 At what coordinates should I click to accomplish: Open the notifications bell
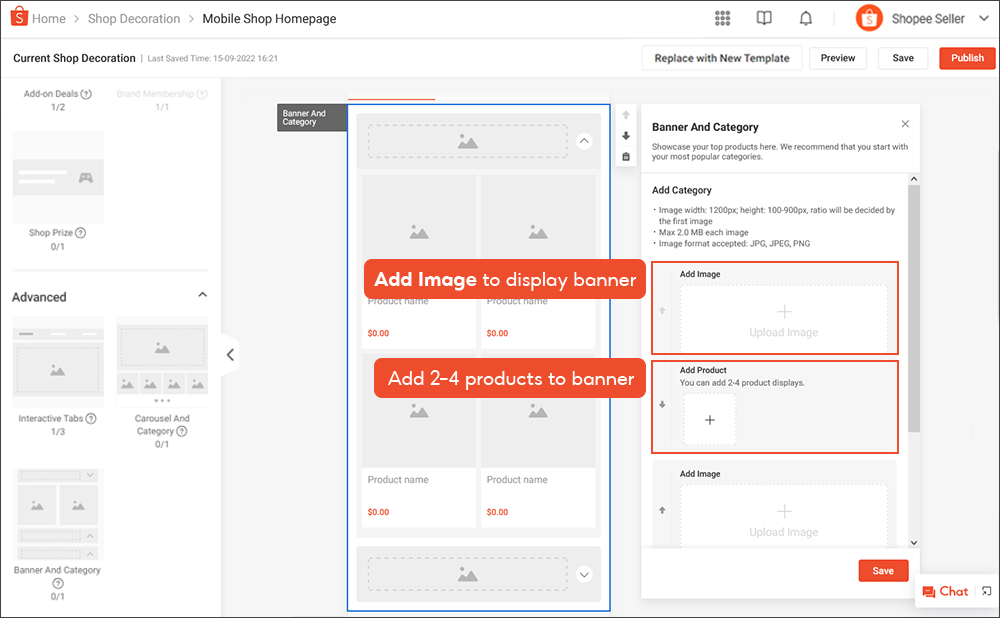[806, 19]
